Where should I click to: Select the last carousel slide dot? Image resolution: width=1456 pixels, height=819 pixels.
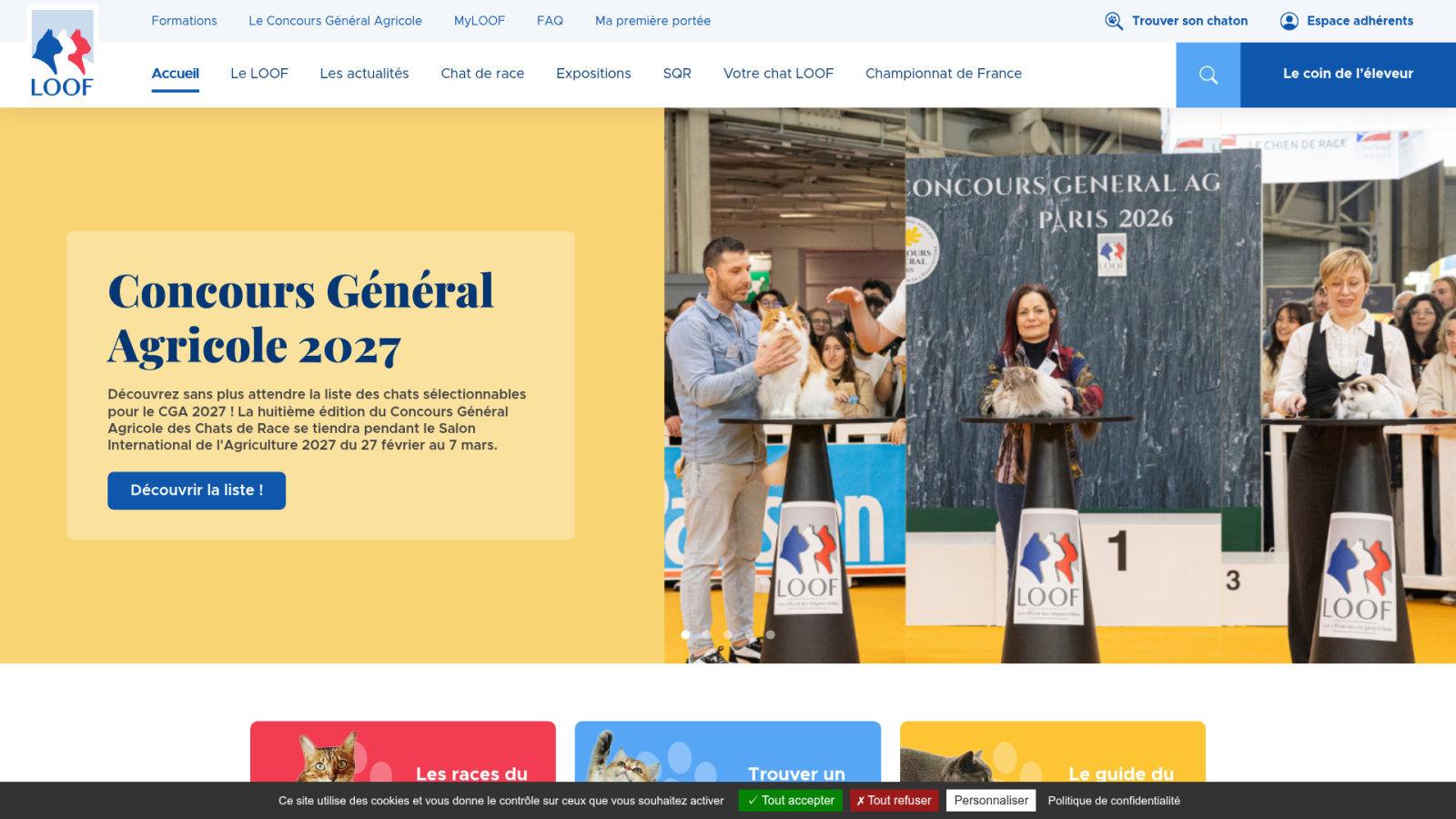770,634
